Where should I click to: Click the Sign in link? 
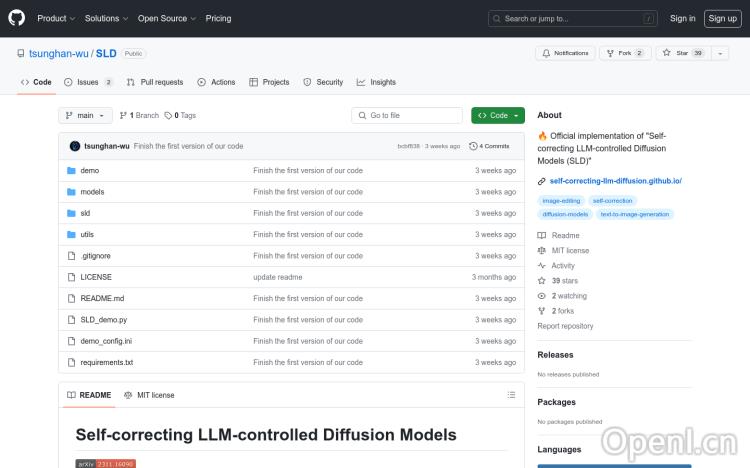click(x=683, y=18)
